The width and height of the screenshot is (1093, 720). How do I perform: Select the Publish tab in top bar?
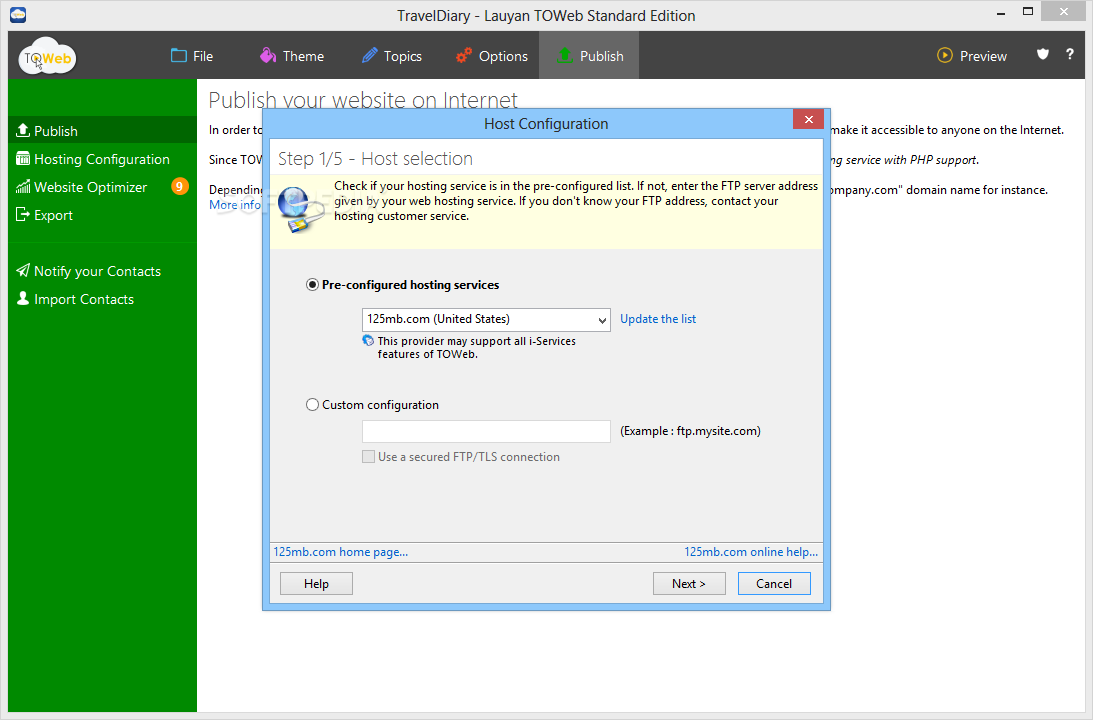(x=589, y=56)
